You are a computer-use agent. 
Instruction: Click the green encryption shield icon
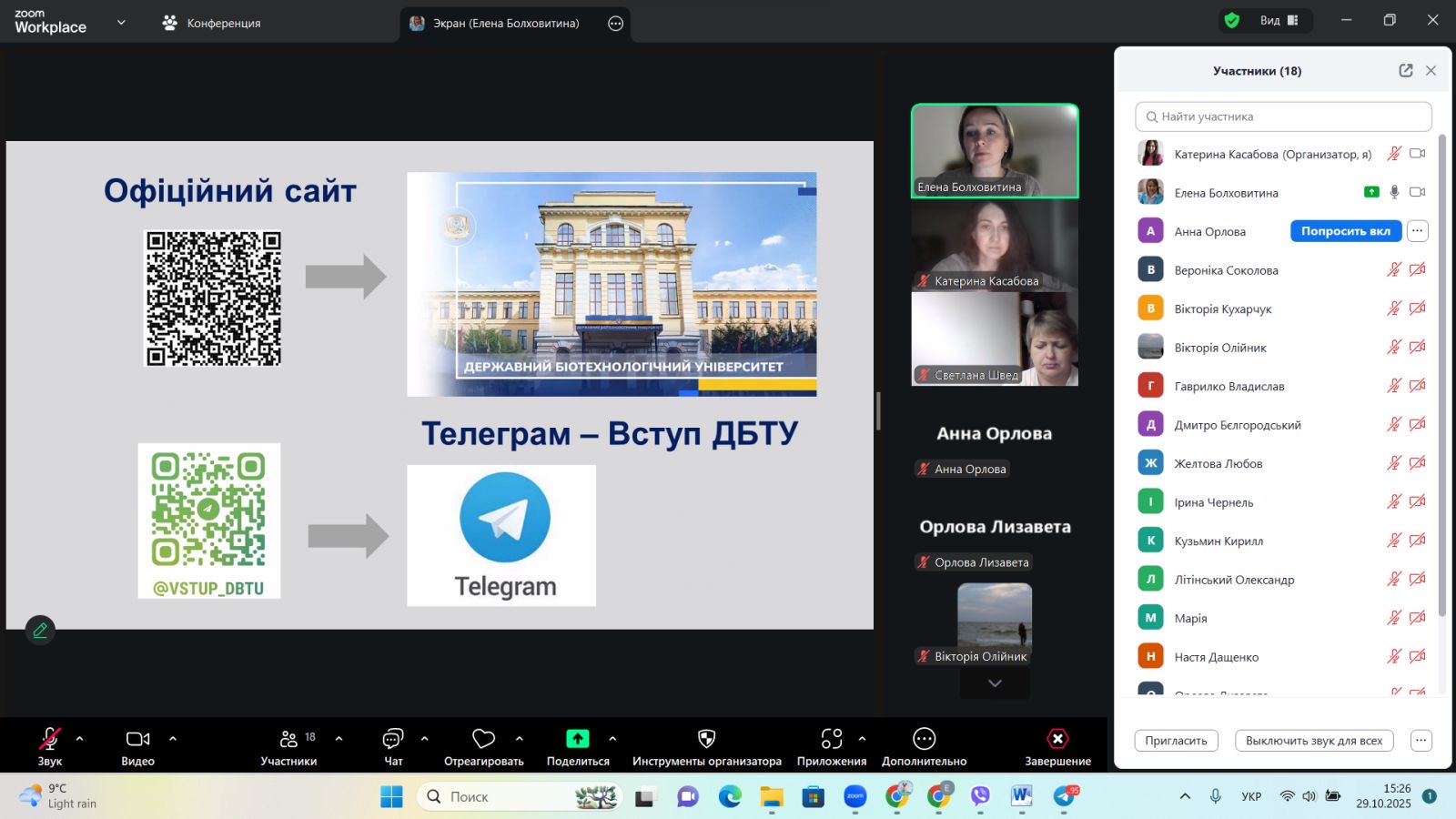1232,21
